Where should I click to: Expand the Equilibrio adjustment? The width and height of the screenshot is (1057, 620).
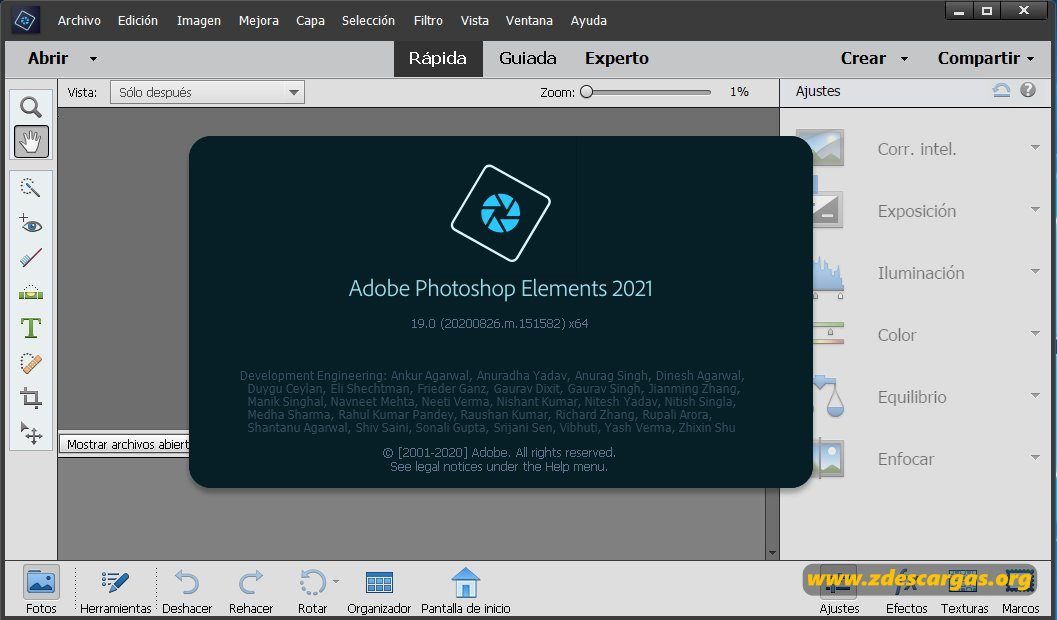pyautogui.click(x=1035, y=396)
